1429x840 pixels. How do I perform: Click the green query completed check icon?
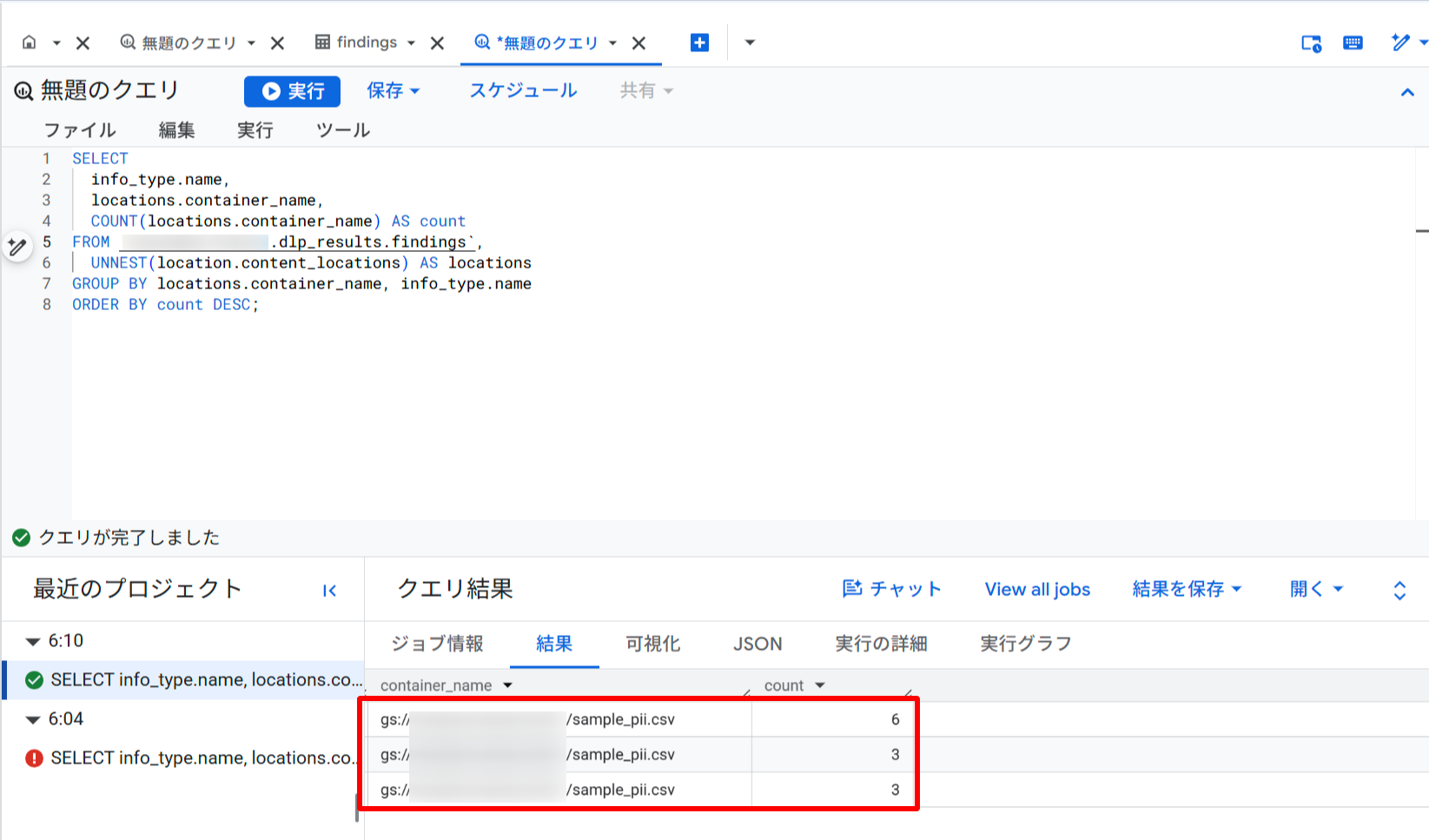tap(22, 538)
